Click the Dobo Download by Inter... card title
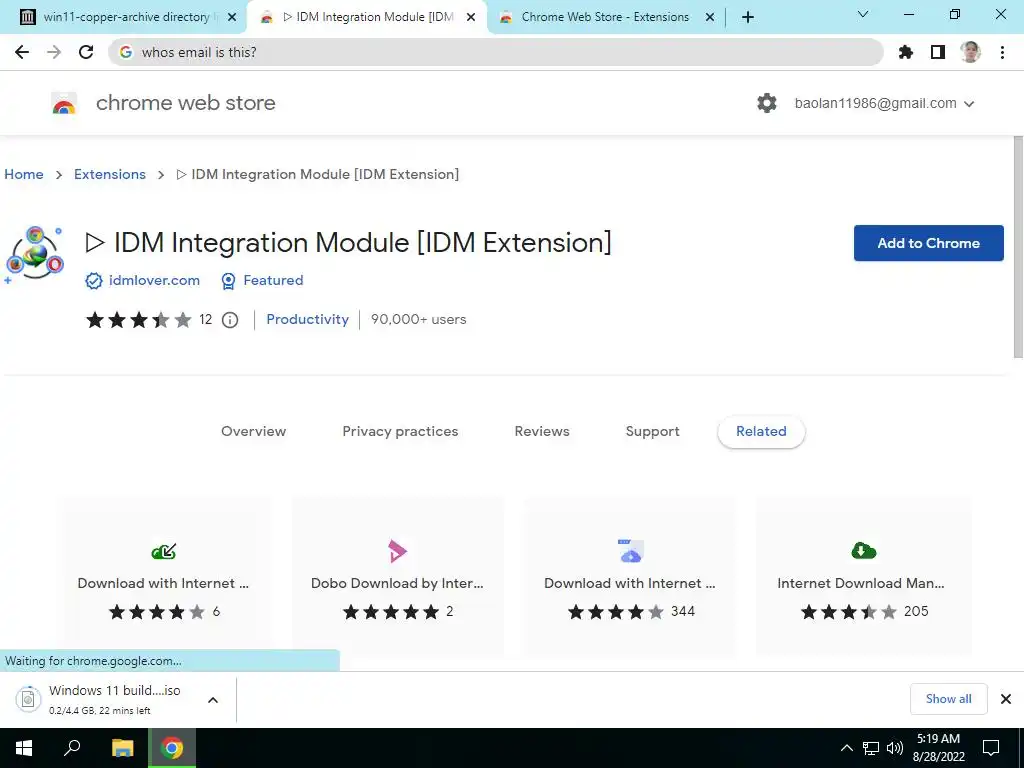 pyautogui.click(x=397, y=584)
